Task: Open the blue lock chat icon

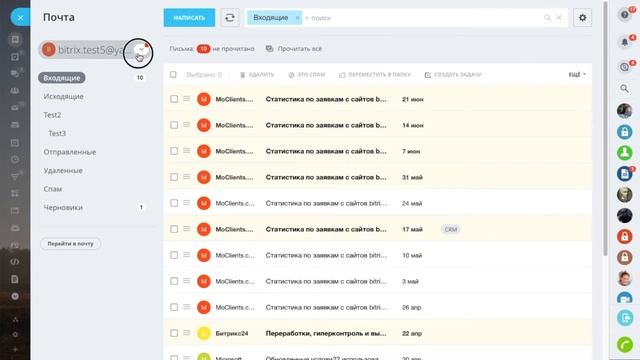Action: (624, 132)
